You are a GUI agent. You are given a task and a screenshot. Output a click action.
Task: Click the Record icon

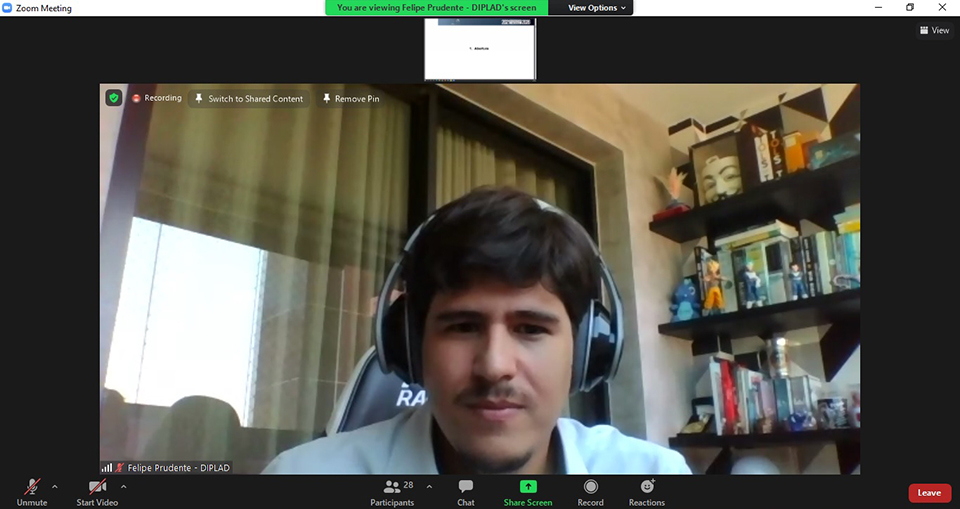click(590, 487)
